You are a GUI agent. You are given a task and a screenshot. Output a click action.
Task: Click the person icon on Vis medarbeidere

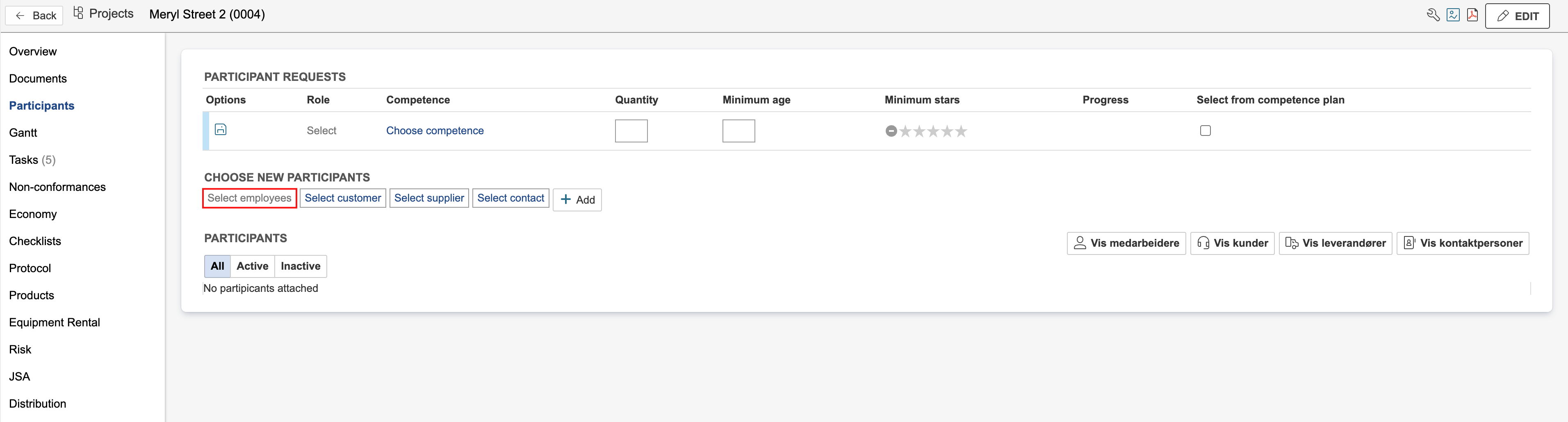pos(1080,243)
